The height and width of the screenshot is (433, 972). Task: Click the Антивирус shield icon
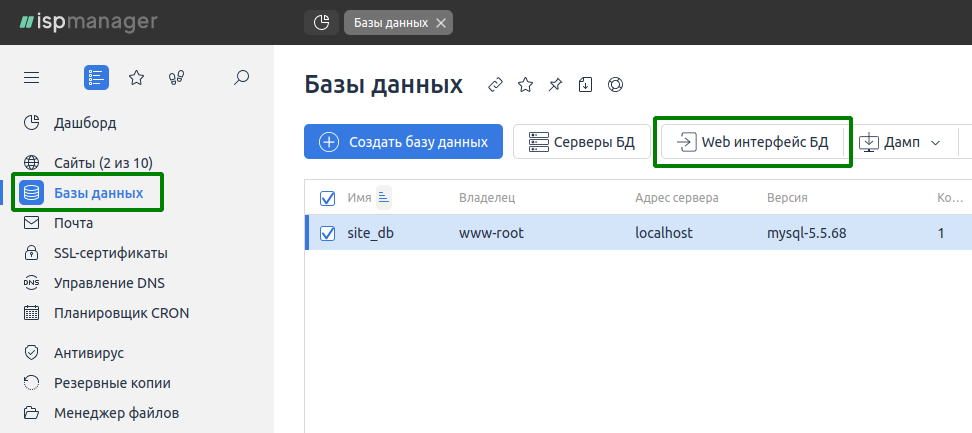pyautogui.click(x=31, y=352)
